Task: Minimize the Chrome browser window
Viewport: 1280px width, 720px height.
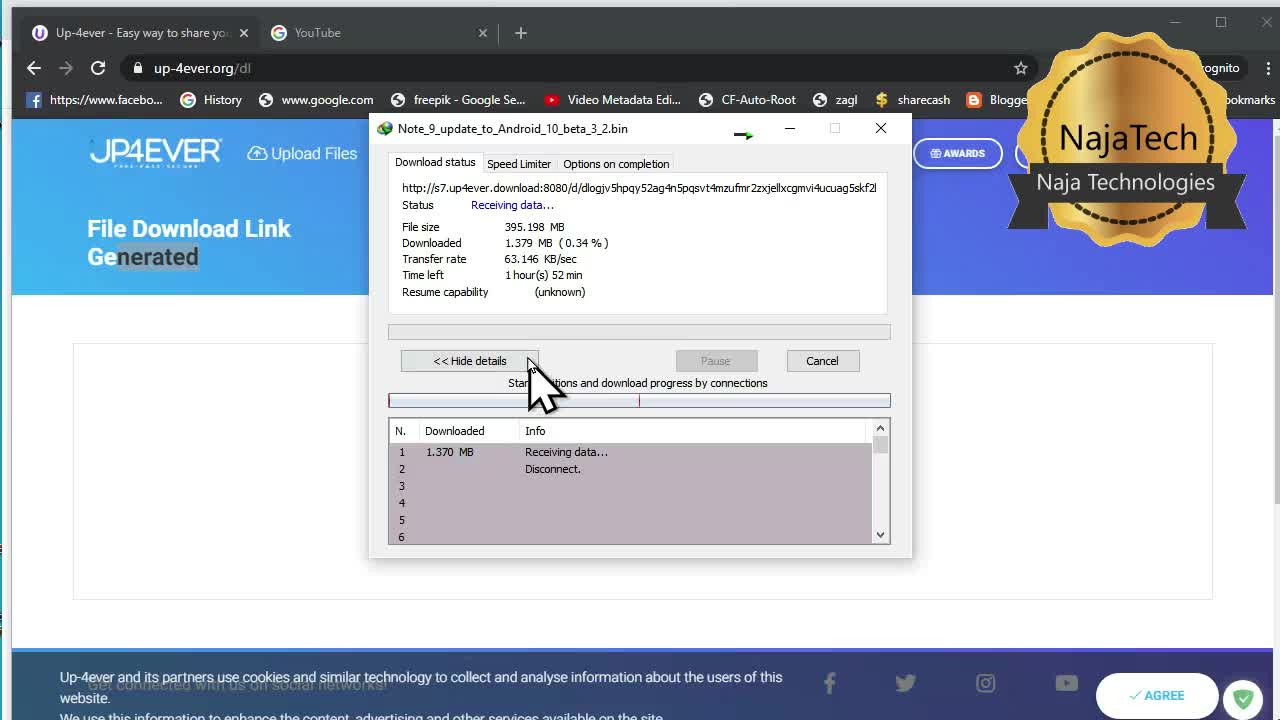Action: tap(1176, 22)
